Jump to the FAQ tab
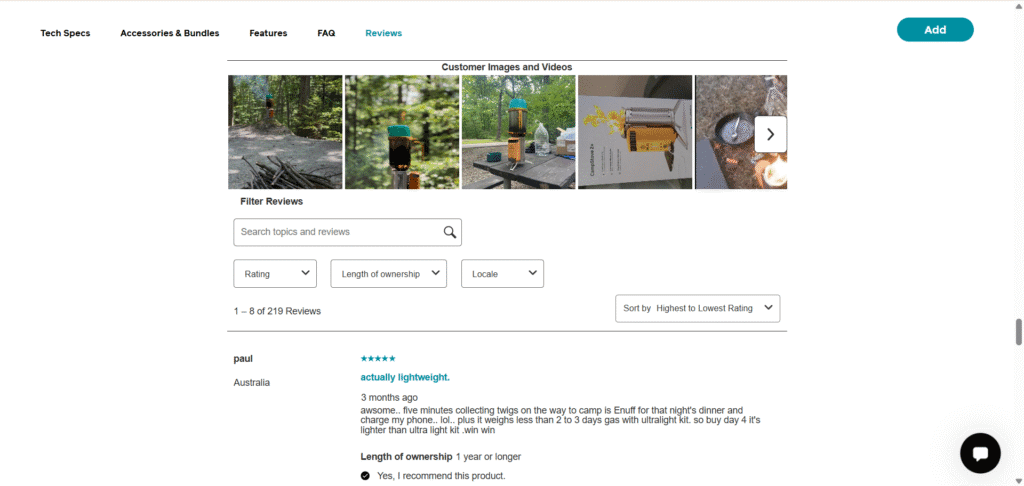The image size is (1024, 486). [x=326, y=33]
